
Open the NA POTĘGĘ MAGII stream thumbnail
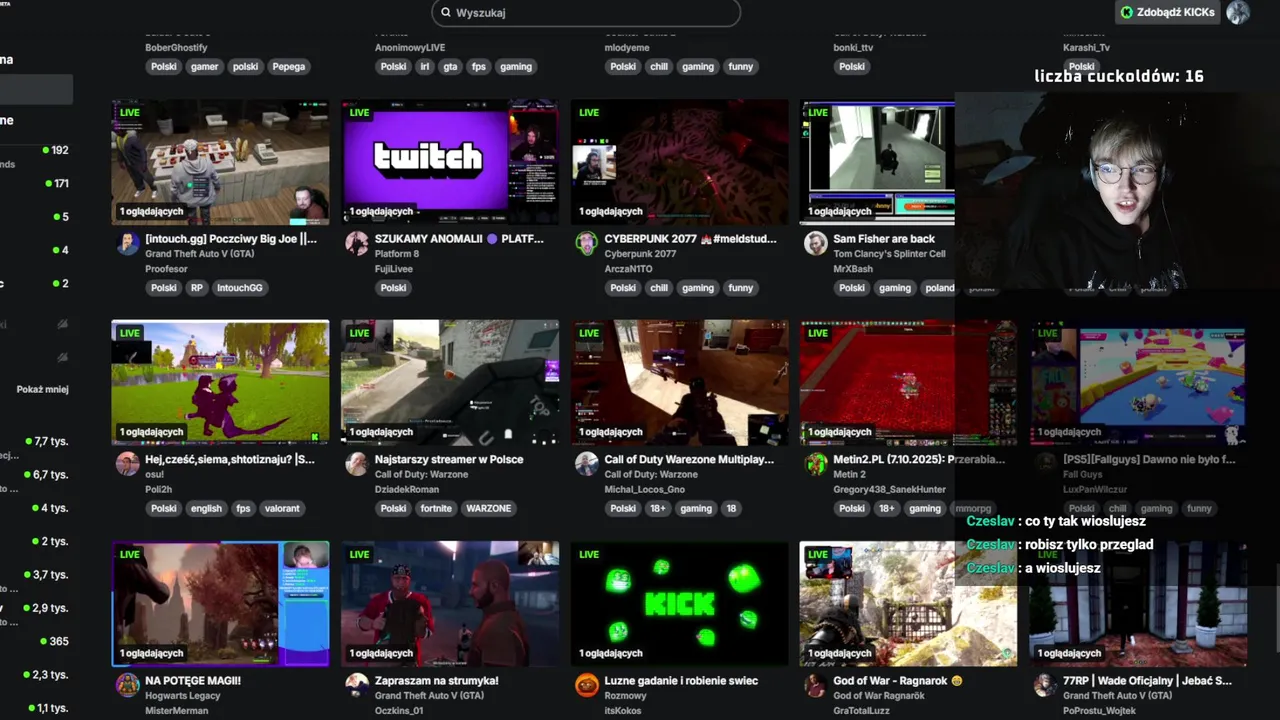point(220,603)
